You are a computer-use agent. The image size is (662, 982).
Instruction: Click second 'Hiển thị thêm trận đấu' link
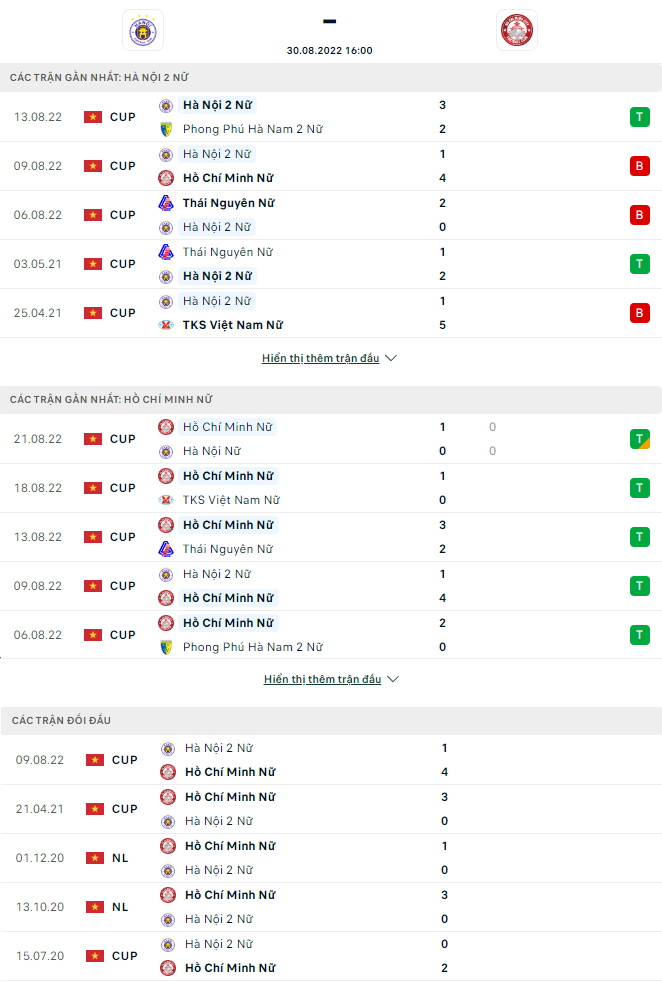point(322,679)
